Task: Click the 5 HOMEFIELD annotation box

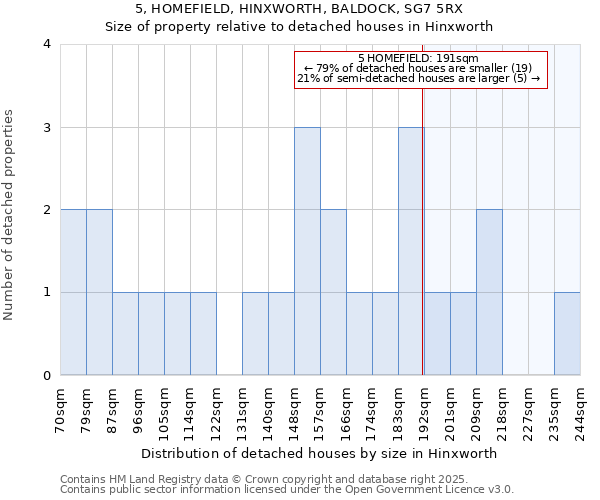Action: pyautogui.click(x=421, y=69)
